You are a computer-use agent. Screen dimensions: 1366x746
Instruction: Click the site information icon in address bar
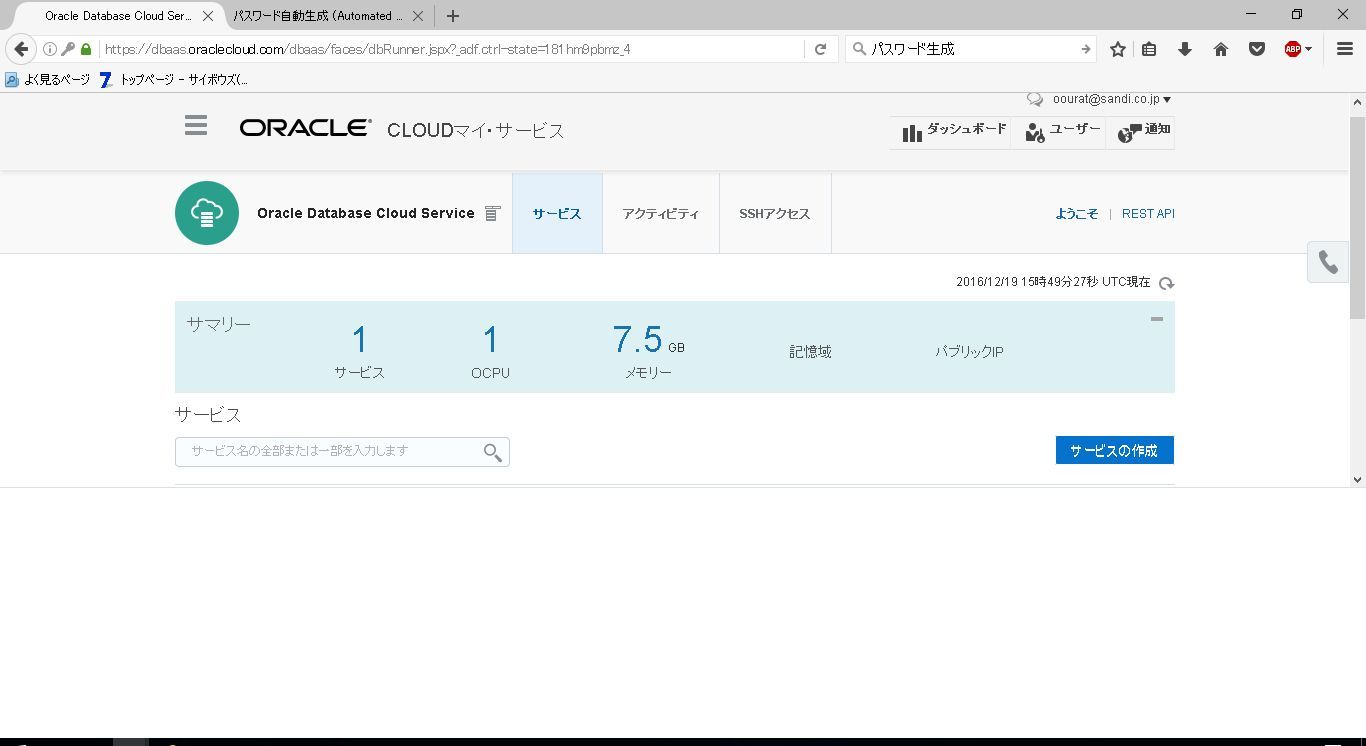point(49,49)
